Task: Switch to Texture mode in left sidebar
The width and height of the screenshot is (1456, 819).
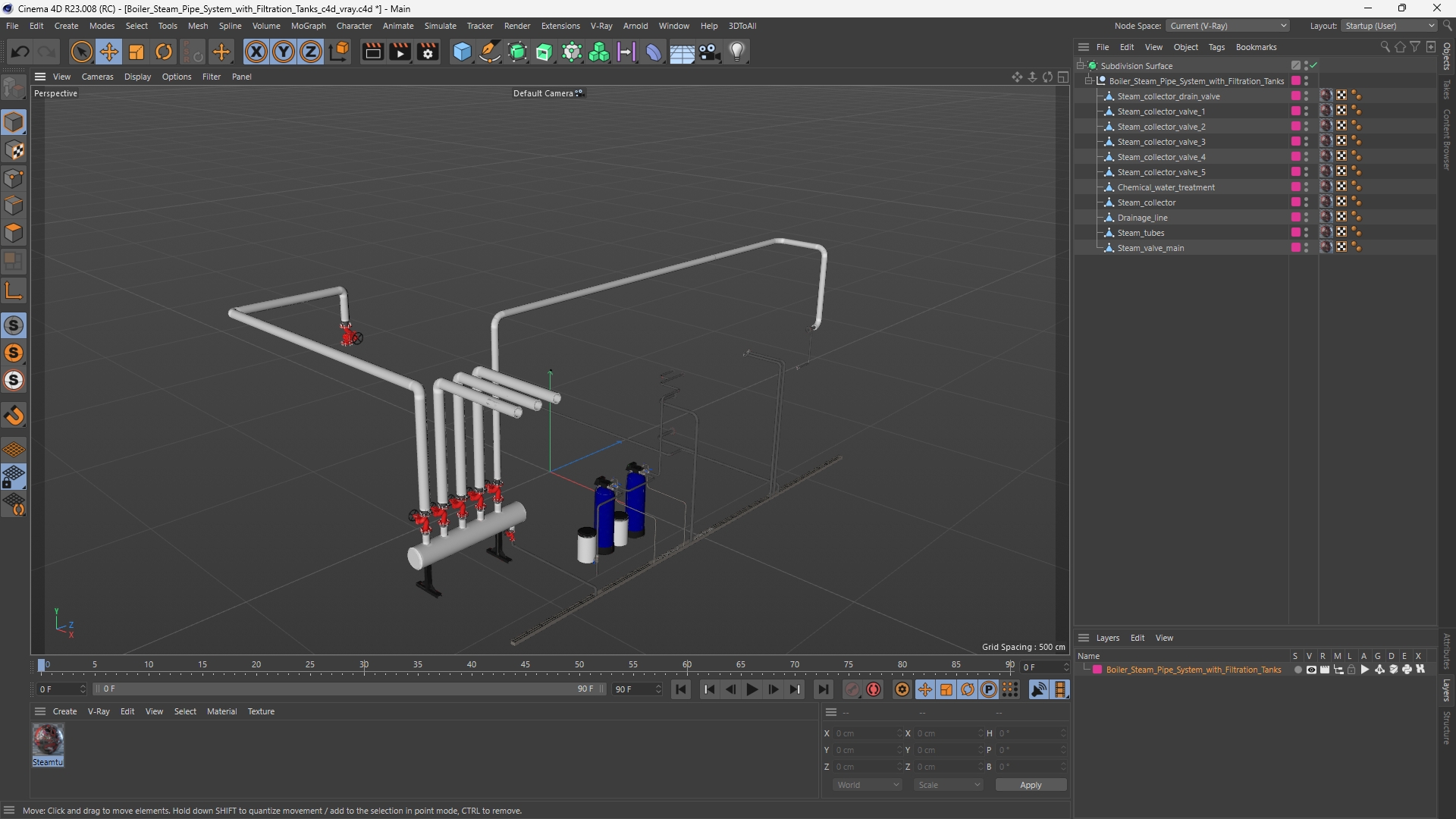Action: (14, 150)
